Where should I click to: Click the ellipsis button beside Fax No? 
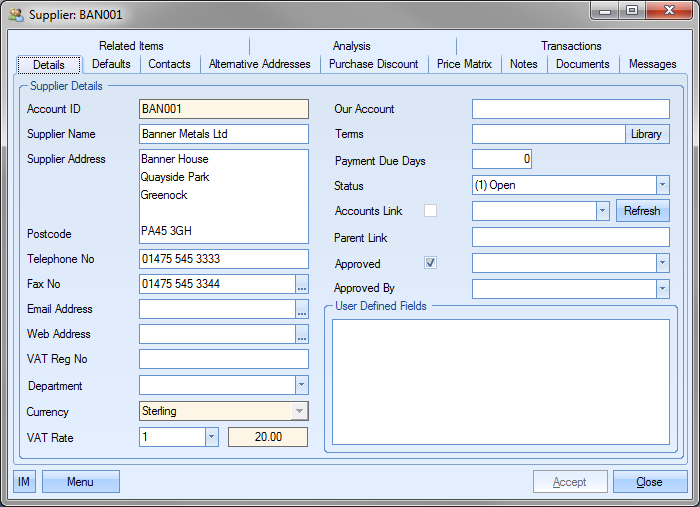click(x=302, y=285)
